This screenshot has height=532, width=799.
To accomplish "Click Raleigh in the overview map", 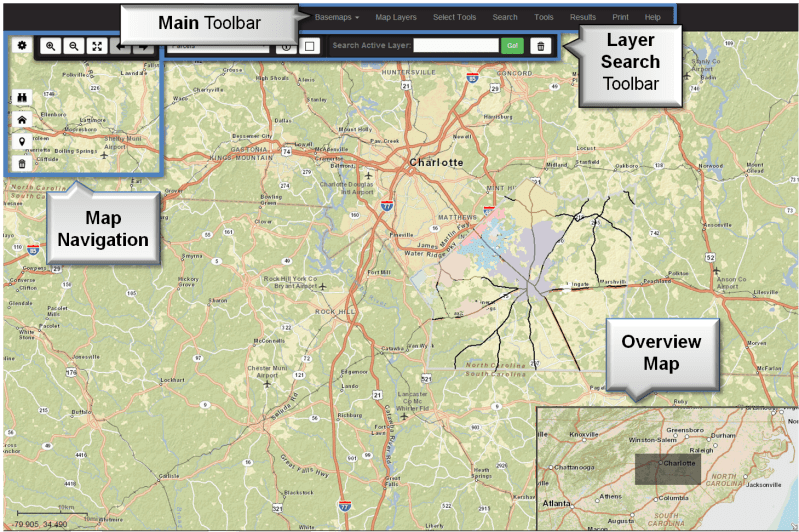I will [701, 450].
